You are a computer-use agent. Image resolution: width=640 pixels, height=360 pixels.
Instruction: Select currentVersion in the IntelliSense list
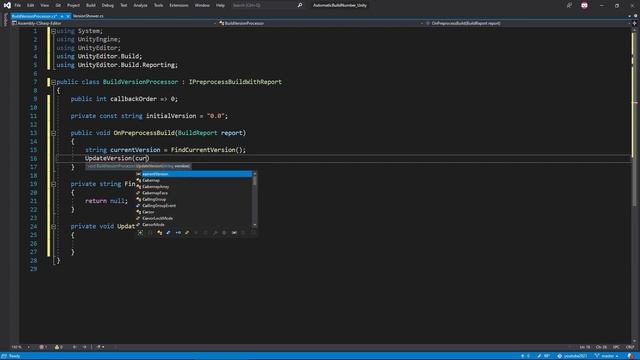coord(194,174)
